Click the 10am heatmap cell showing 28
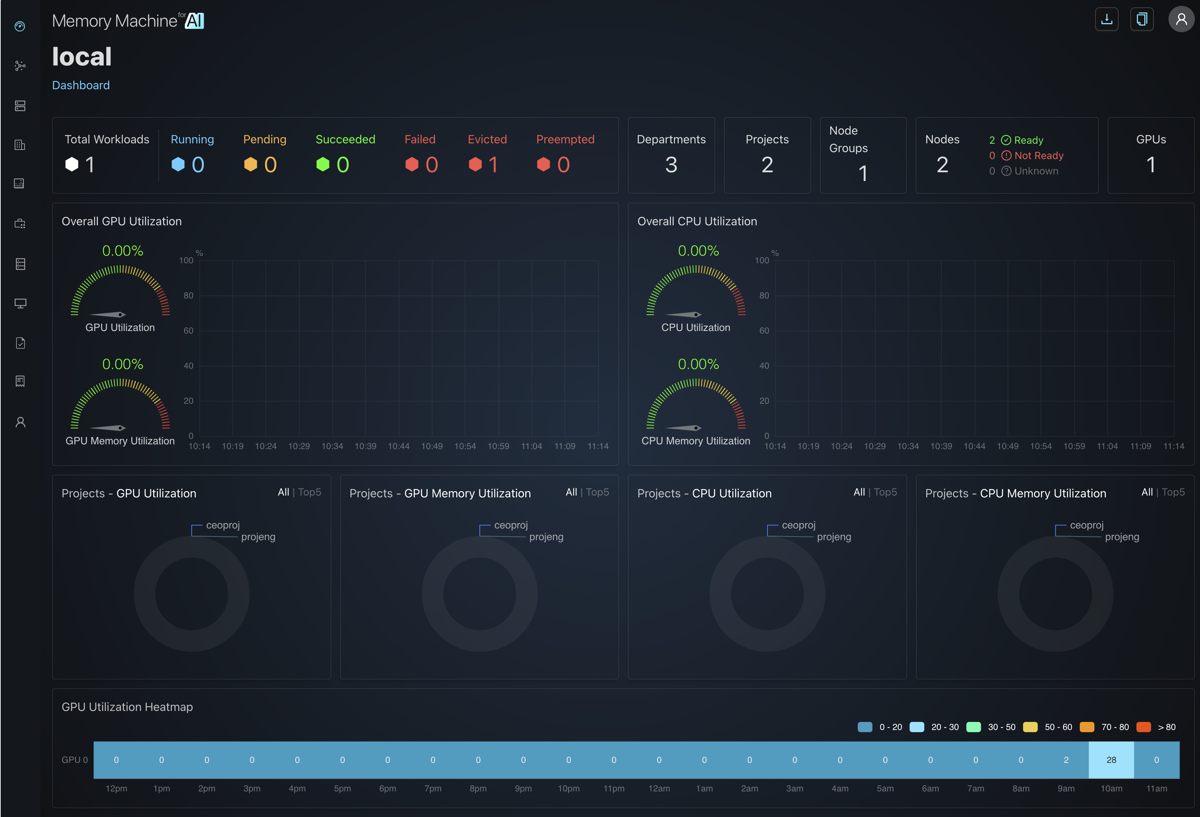The height and width of the screenshot is (817, 1200). (x=1111, y=760)
